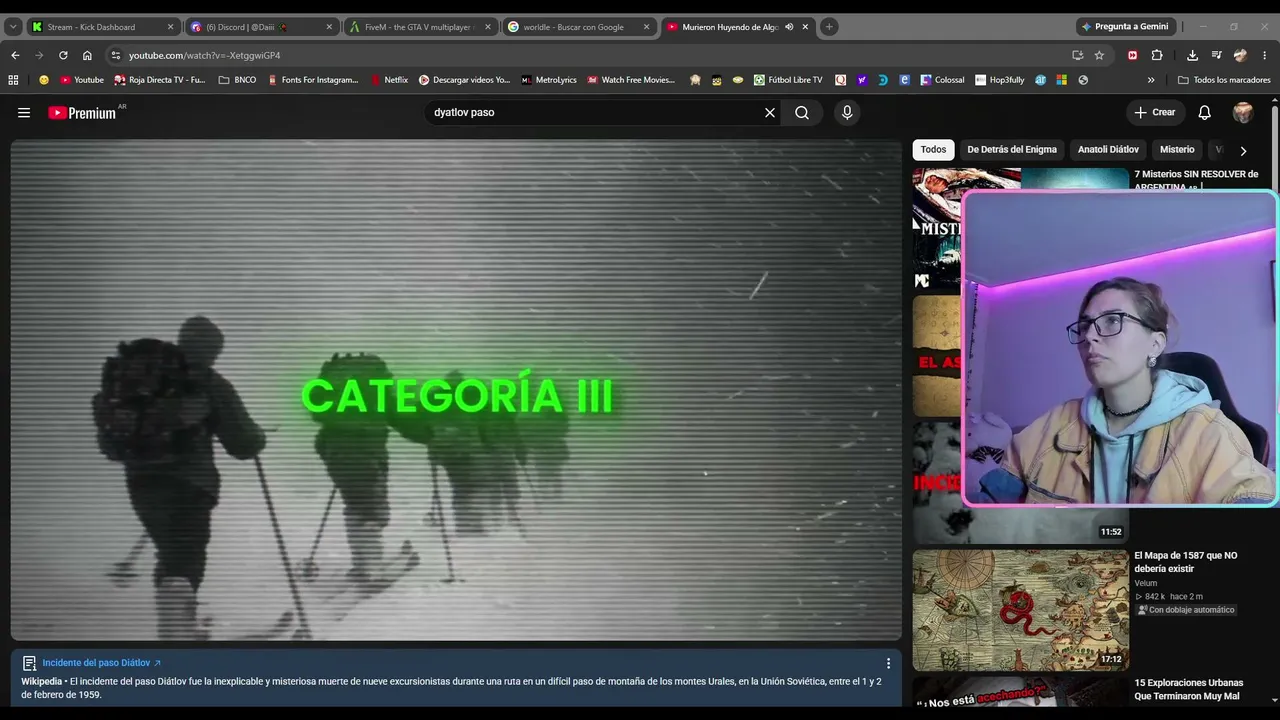
Task: Switch to worldle Google search tab
Action: [x=578, y=27]
